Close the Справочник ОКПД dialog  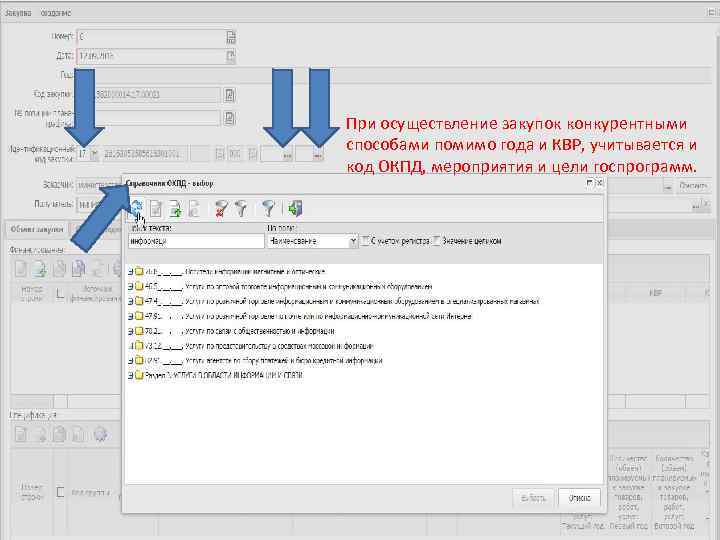[599, 183]
